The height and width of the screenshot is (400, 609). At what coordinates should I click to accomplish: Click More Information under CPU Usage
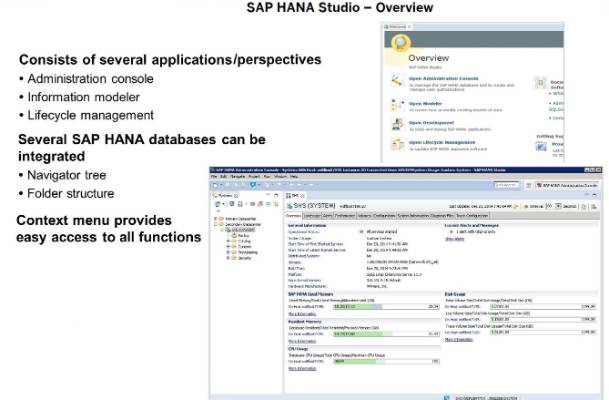click(302, 368)
